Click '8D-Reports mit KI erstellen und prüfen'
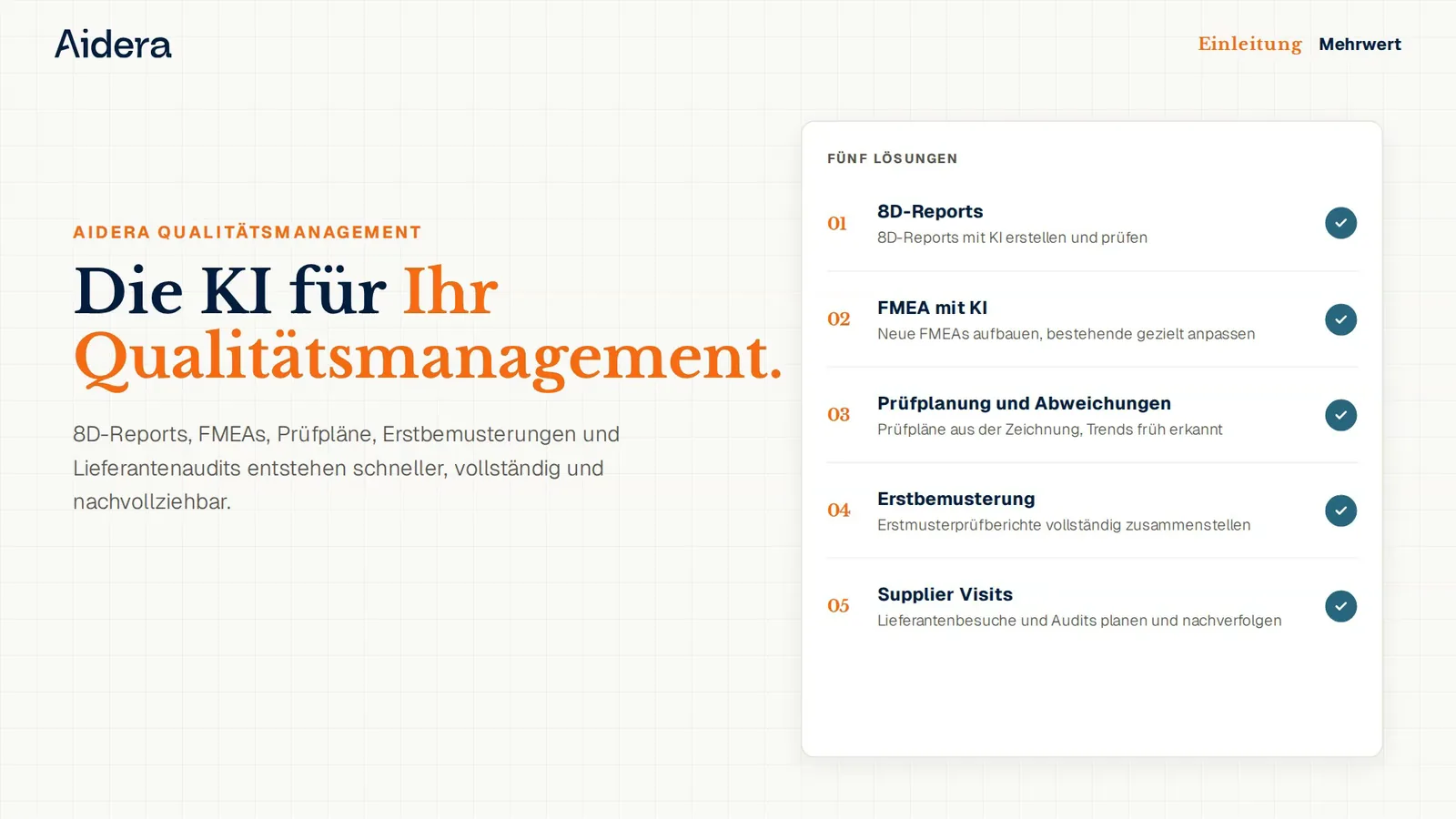Image resolution: width=1456 pixels, height=819 pixels. click(x=1012, y=238)
